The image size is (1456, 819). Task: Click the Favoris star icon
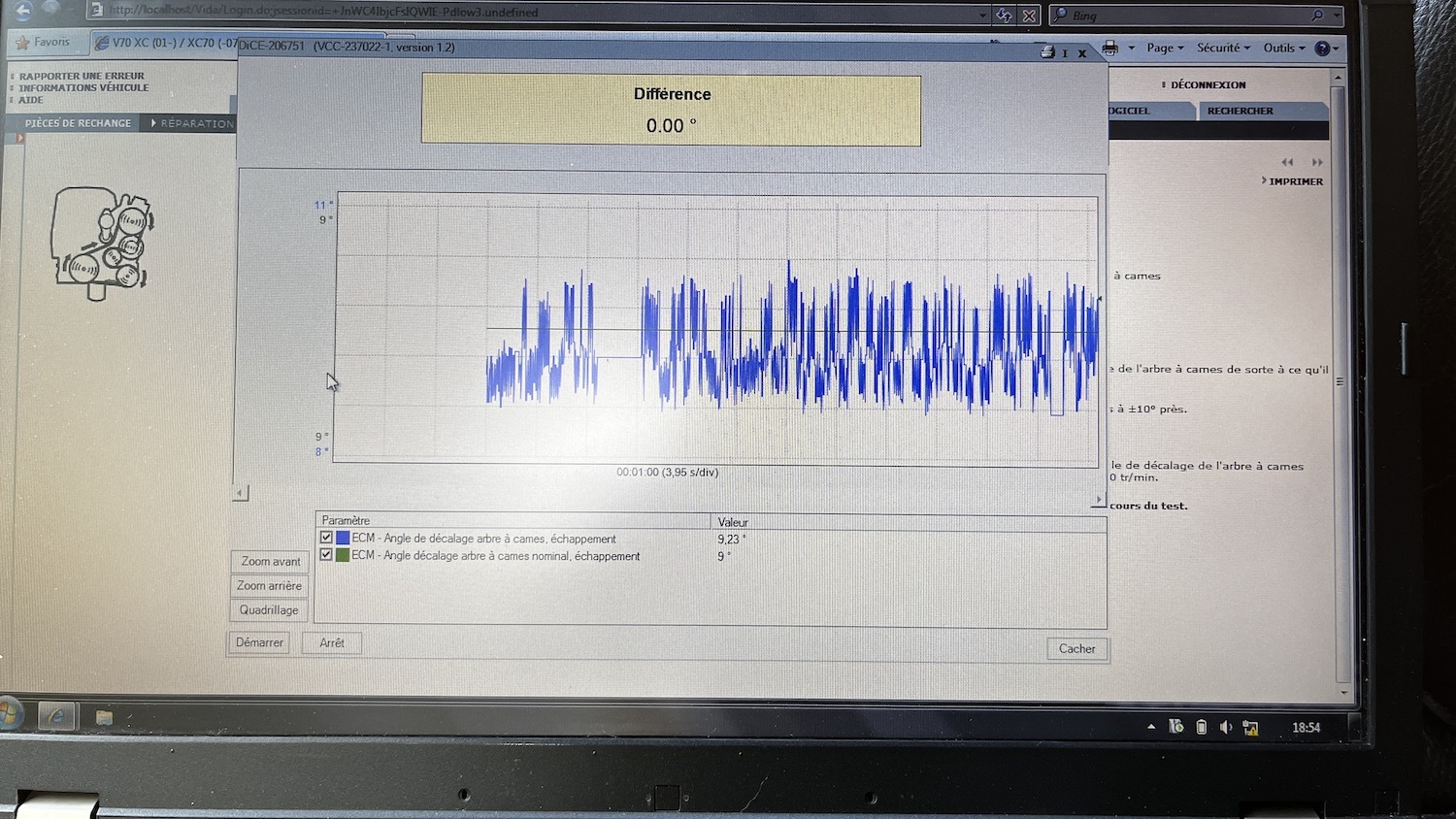[23, 43]
